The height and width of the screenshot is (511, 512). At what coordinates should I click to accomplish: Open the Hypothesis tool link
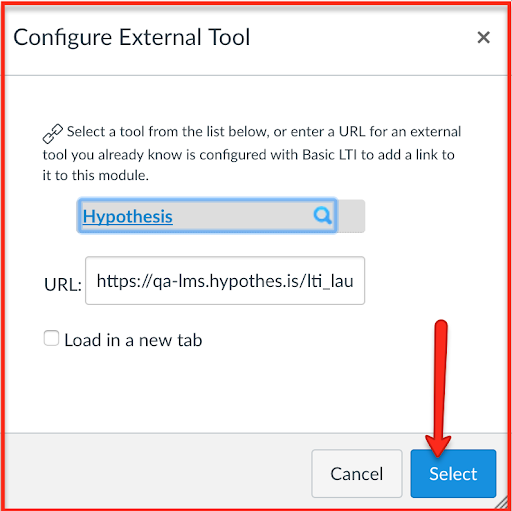(x=128, y=217)
